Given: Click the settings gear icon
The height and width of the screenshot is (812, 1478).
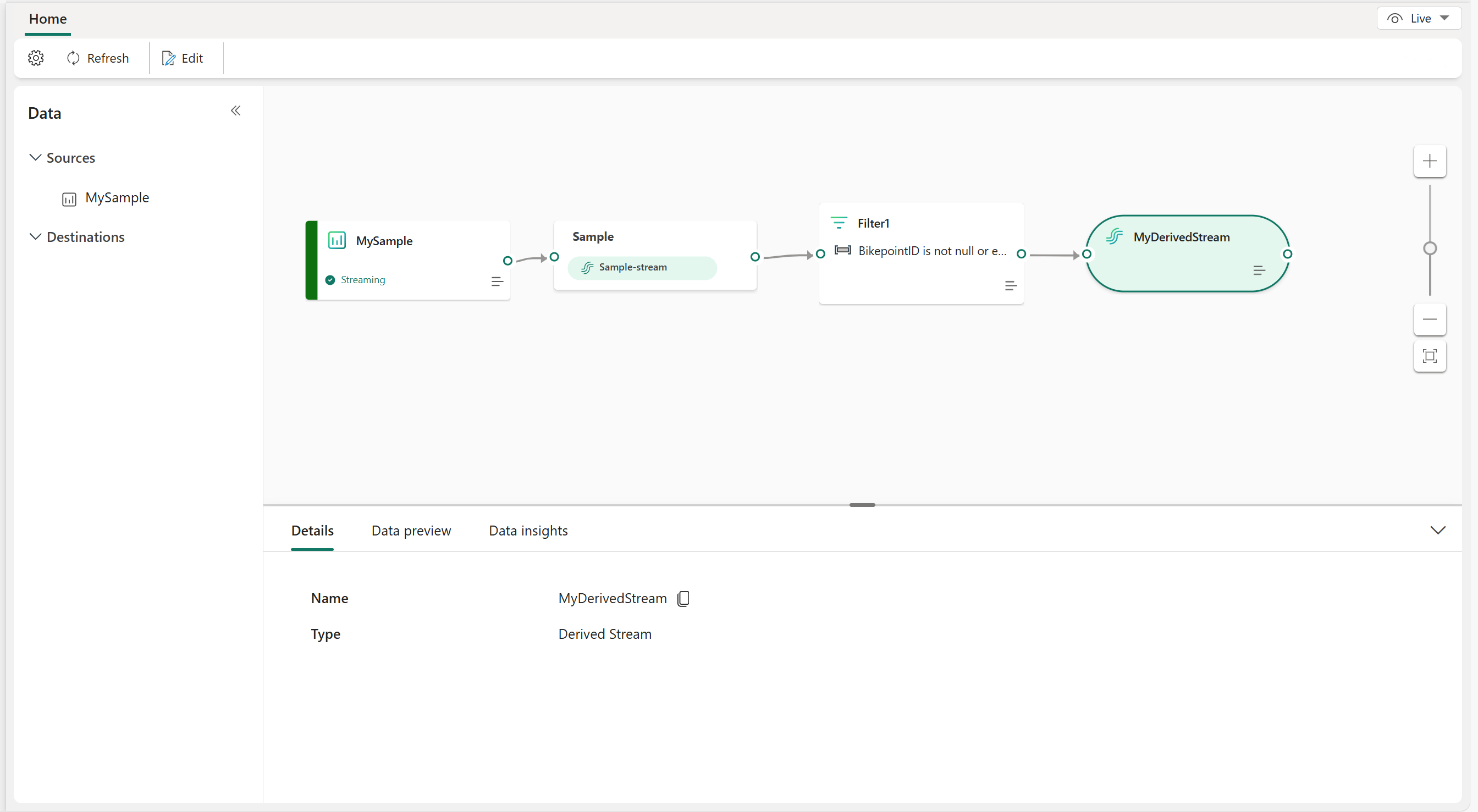Looking at the screenshot, I should click(x=36, y=58).
